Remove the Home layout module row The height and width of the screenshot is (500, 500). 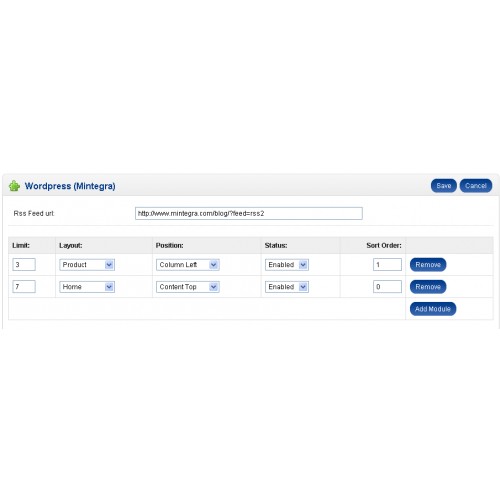[428, 287]
